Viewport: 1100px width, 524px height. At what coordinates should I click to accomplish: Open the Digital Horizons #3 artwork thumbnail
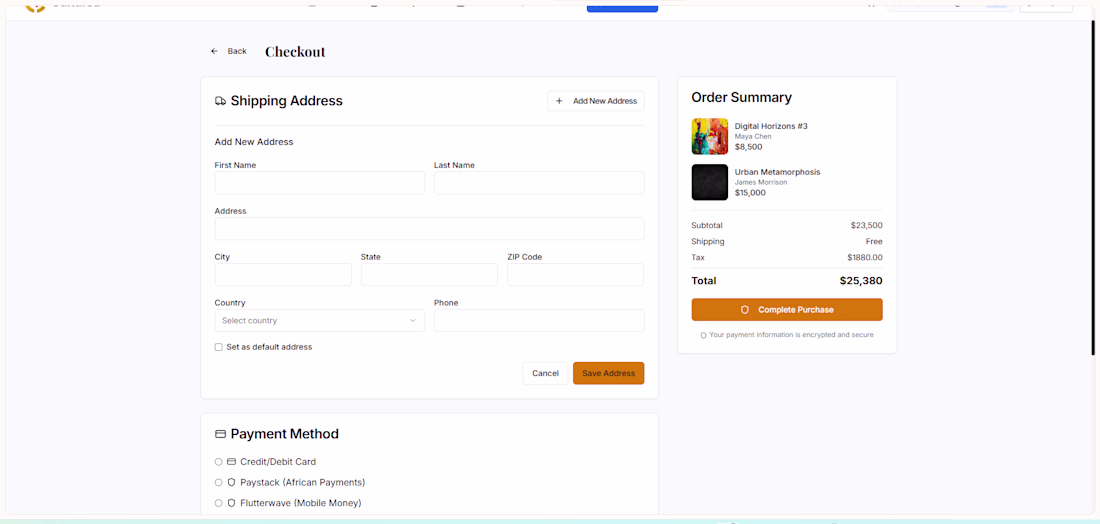[710, 136]
